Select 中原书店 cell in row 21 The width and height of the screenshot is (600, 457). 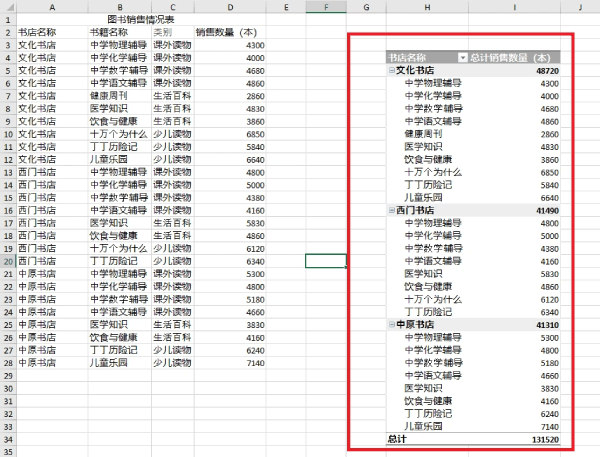[52, 274]
